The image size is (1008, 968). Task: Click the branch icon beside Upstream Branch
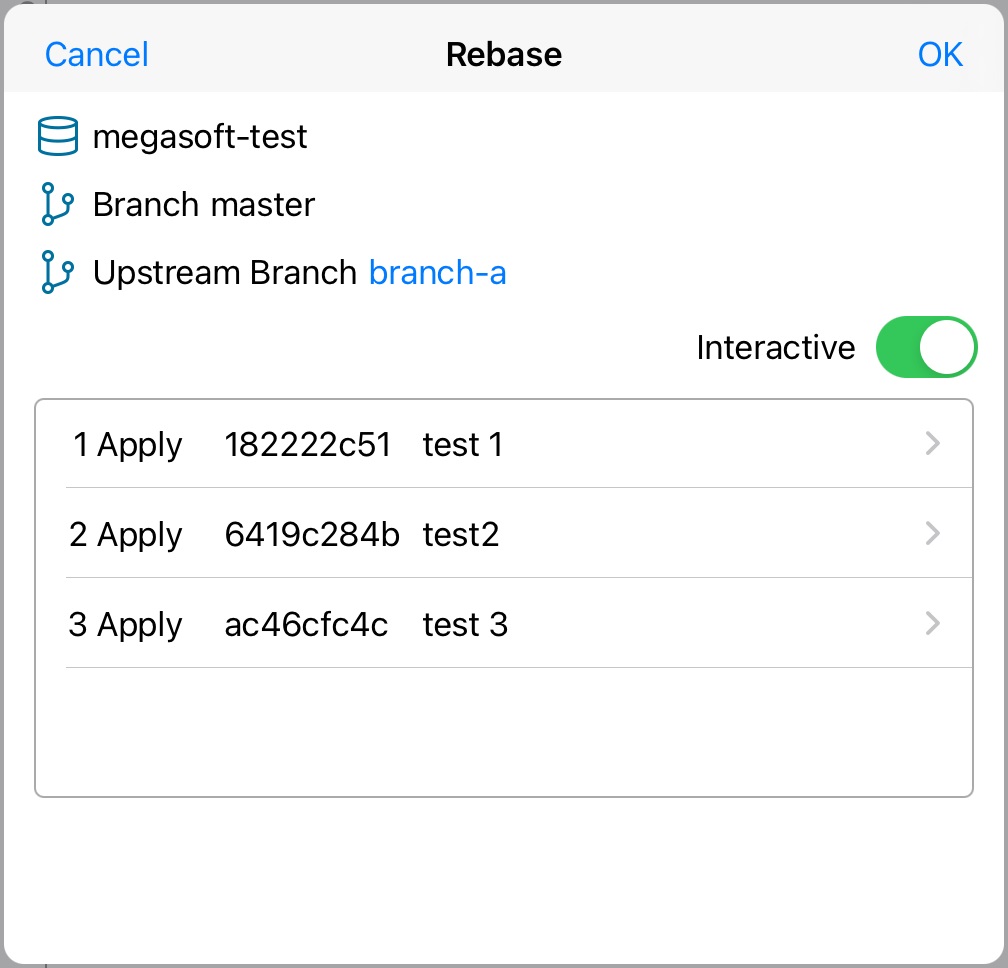click(57, 272)
